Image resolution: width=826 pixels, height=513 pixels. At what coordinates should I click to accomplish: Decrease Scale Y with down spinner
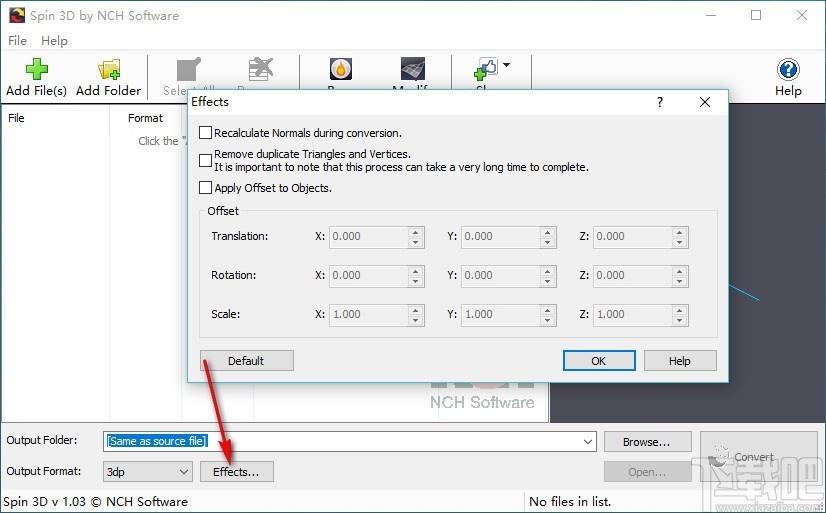click(548, 320)
